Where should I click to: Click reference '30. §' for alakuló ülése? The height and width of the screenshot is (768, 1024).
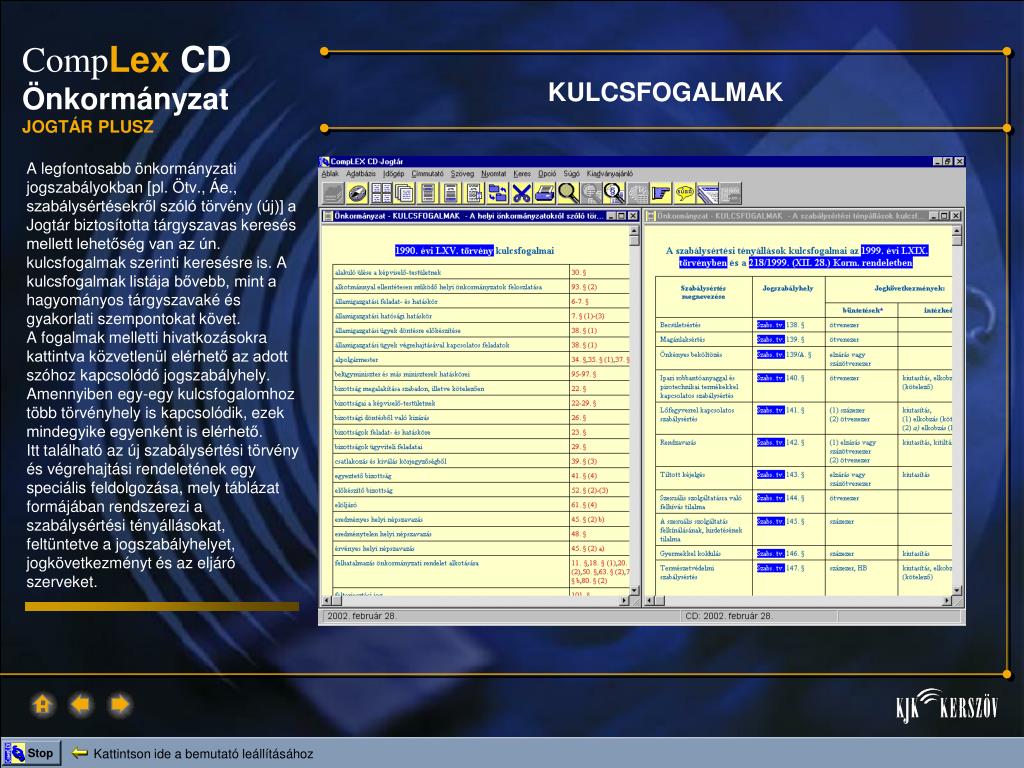tap(579, 272)
